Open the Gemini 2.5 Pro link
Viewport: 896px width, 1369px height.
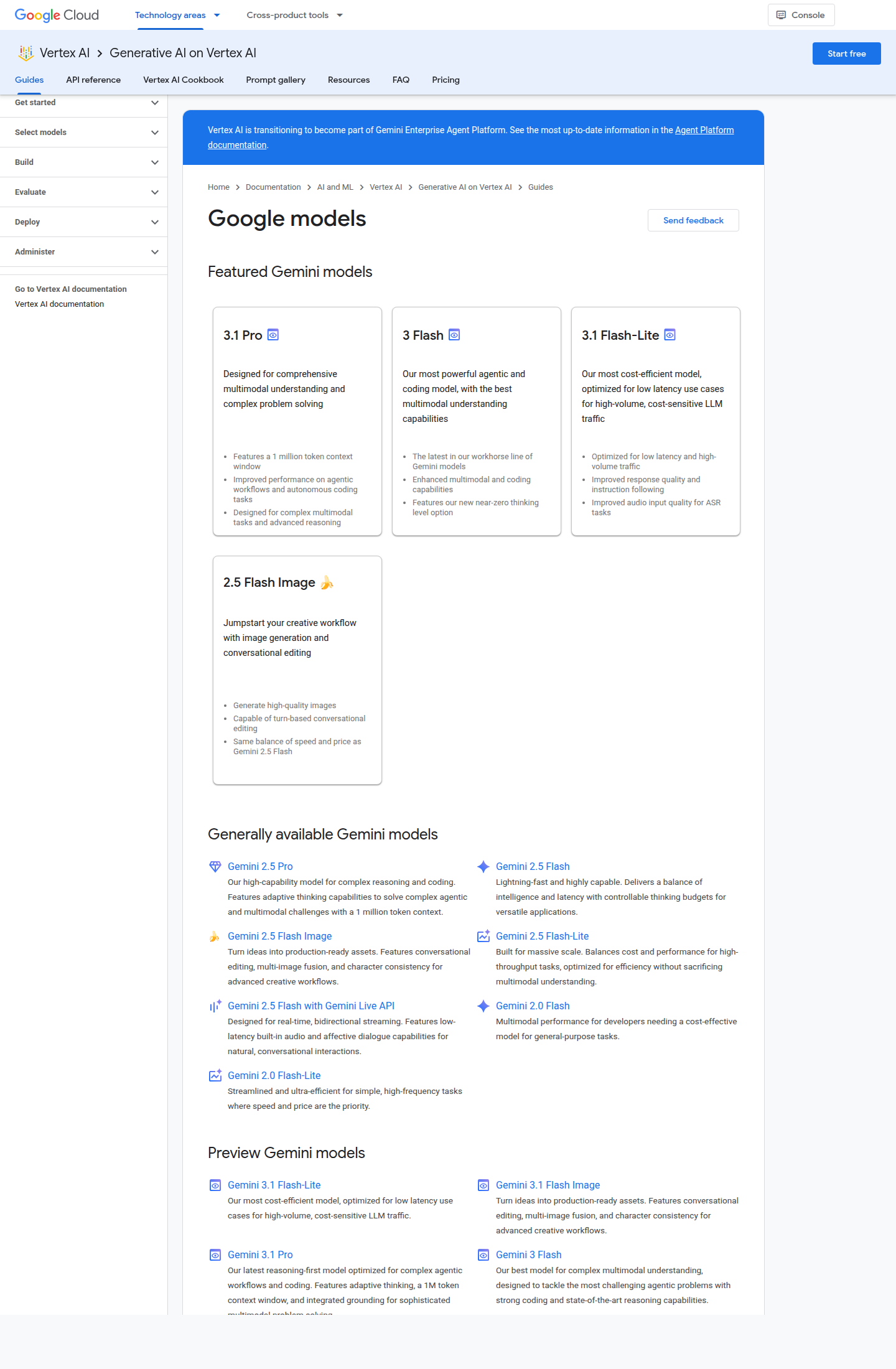tap(260, 866)
